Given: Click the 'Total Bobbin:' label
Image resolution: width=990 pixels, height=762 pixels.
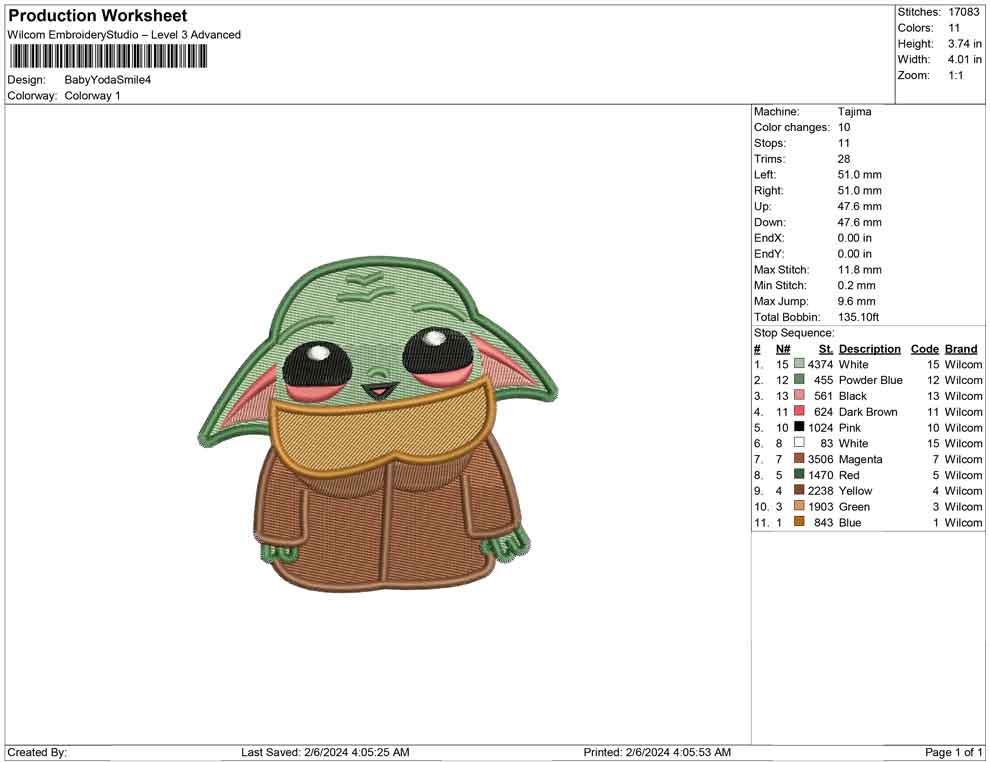Looking at the screenshot, I should [x=787, y=317].
